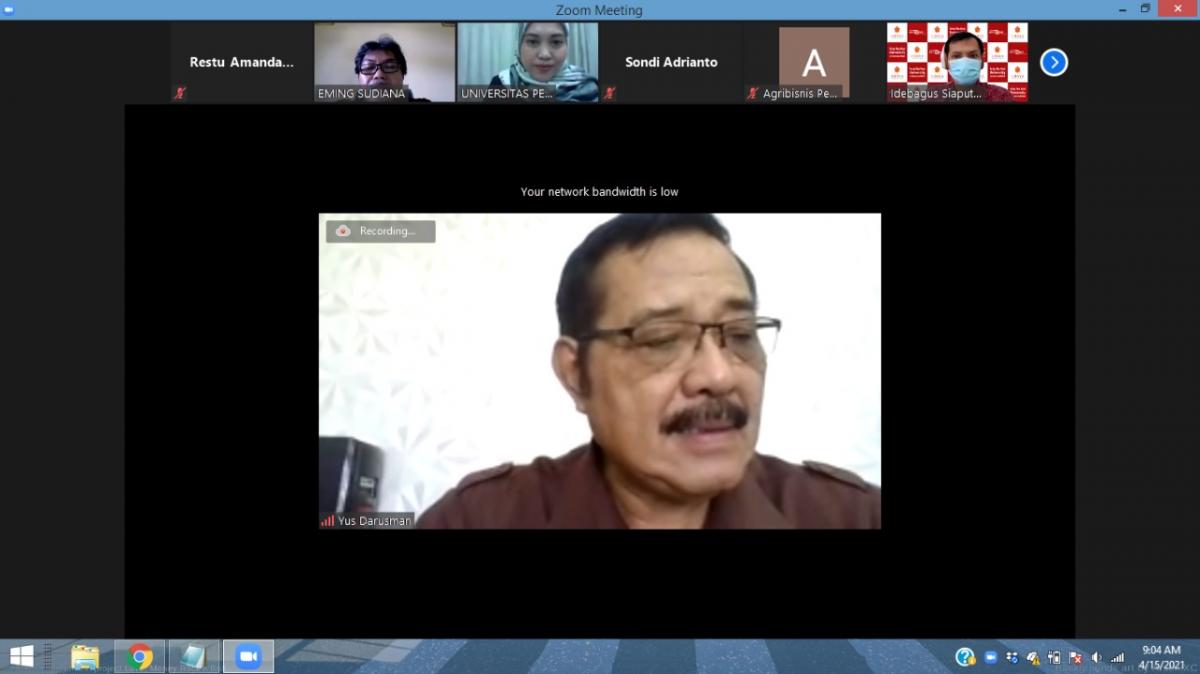Open the clock and date display
The height and width of the screenshot is (674, 1200).
1161,657
